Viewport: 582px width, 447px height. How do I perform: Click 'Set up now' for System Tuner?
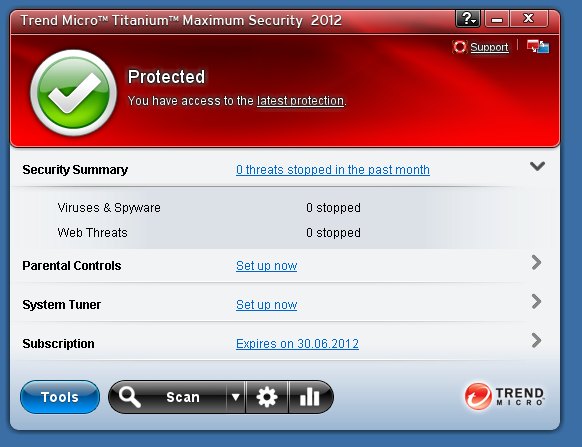pyautogui.click(x=267, y=304)
